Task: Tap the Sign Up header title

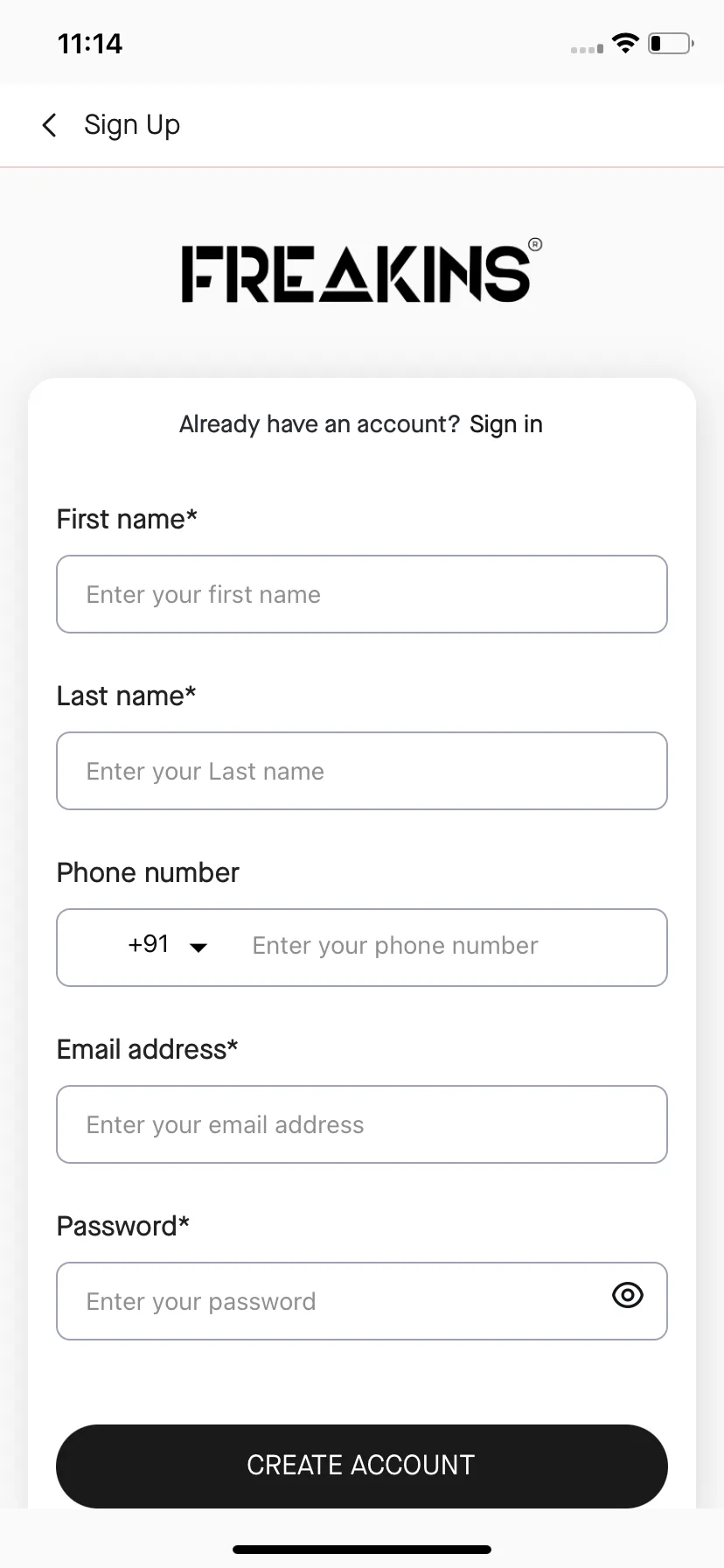Action: [x=132, y=125]
